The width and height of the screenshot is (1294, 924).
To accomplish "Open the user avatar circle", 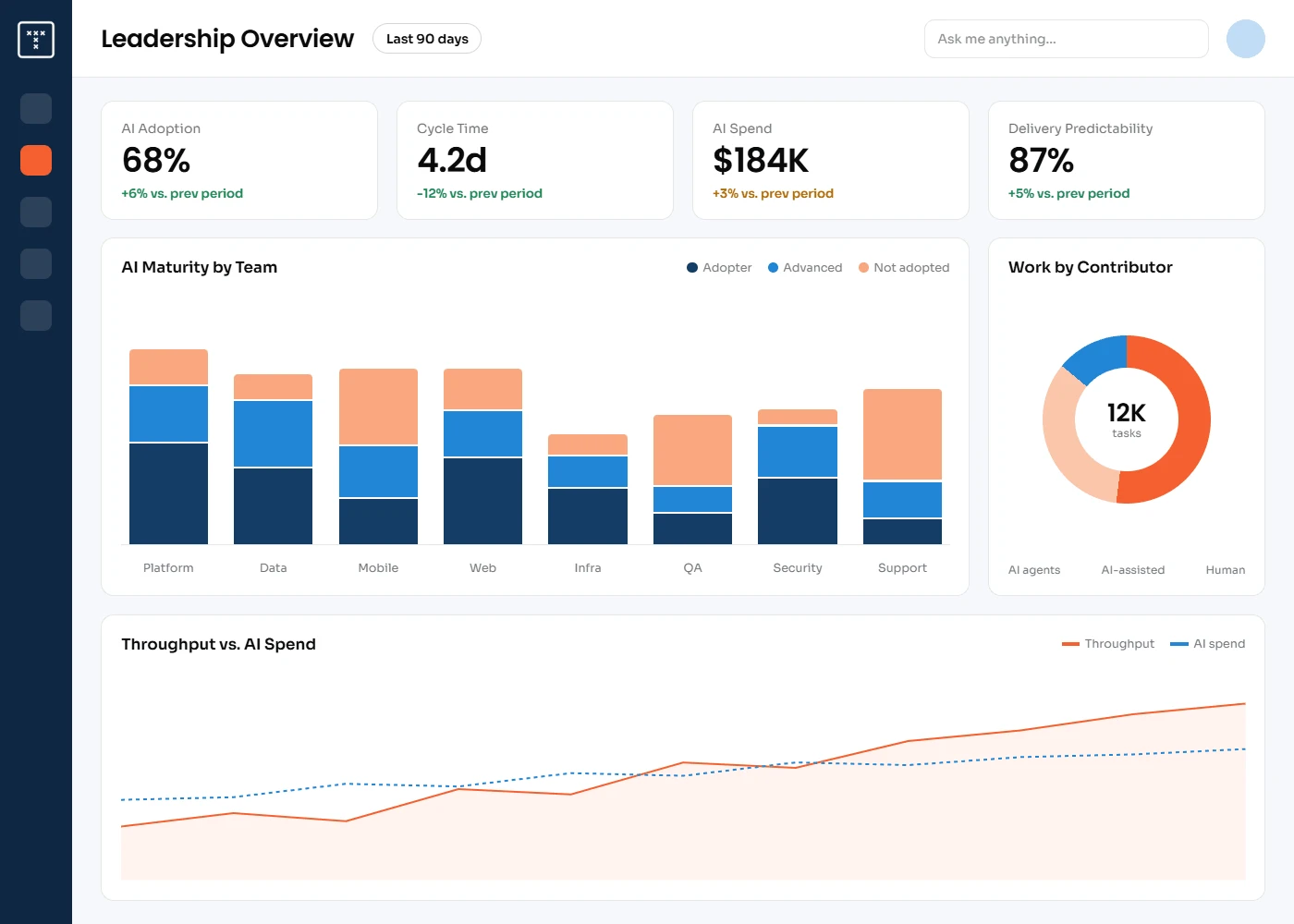I will click(x=1245, y=39).
